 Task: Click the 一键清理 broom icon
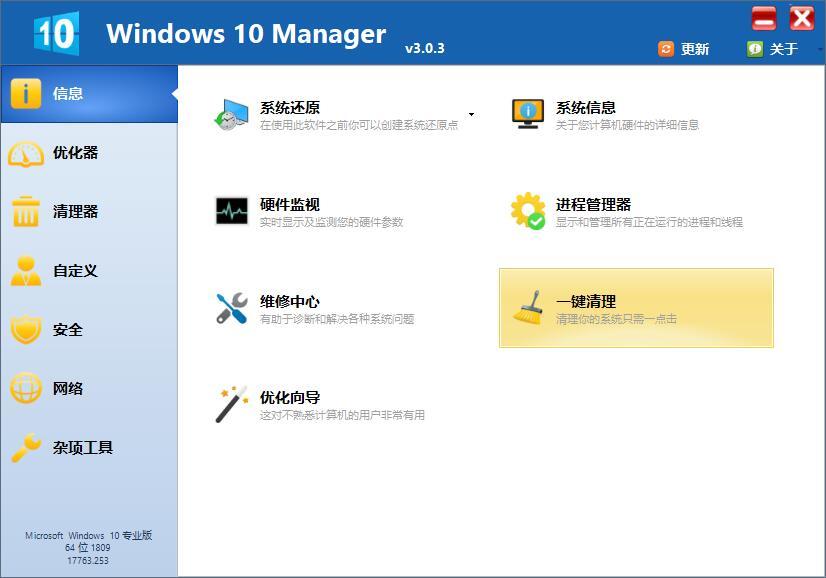528,308
